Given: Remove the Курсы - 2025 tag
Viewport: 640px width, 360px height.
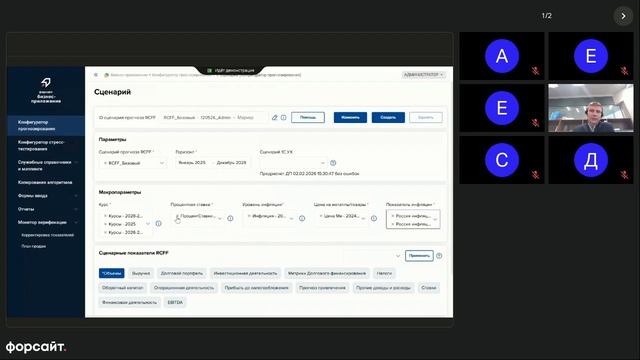Looking at the screenshot, I should [x=105, y=224].
